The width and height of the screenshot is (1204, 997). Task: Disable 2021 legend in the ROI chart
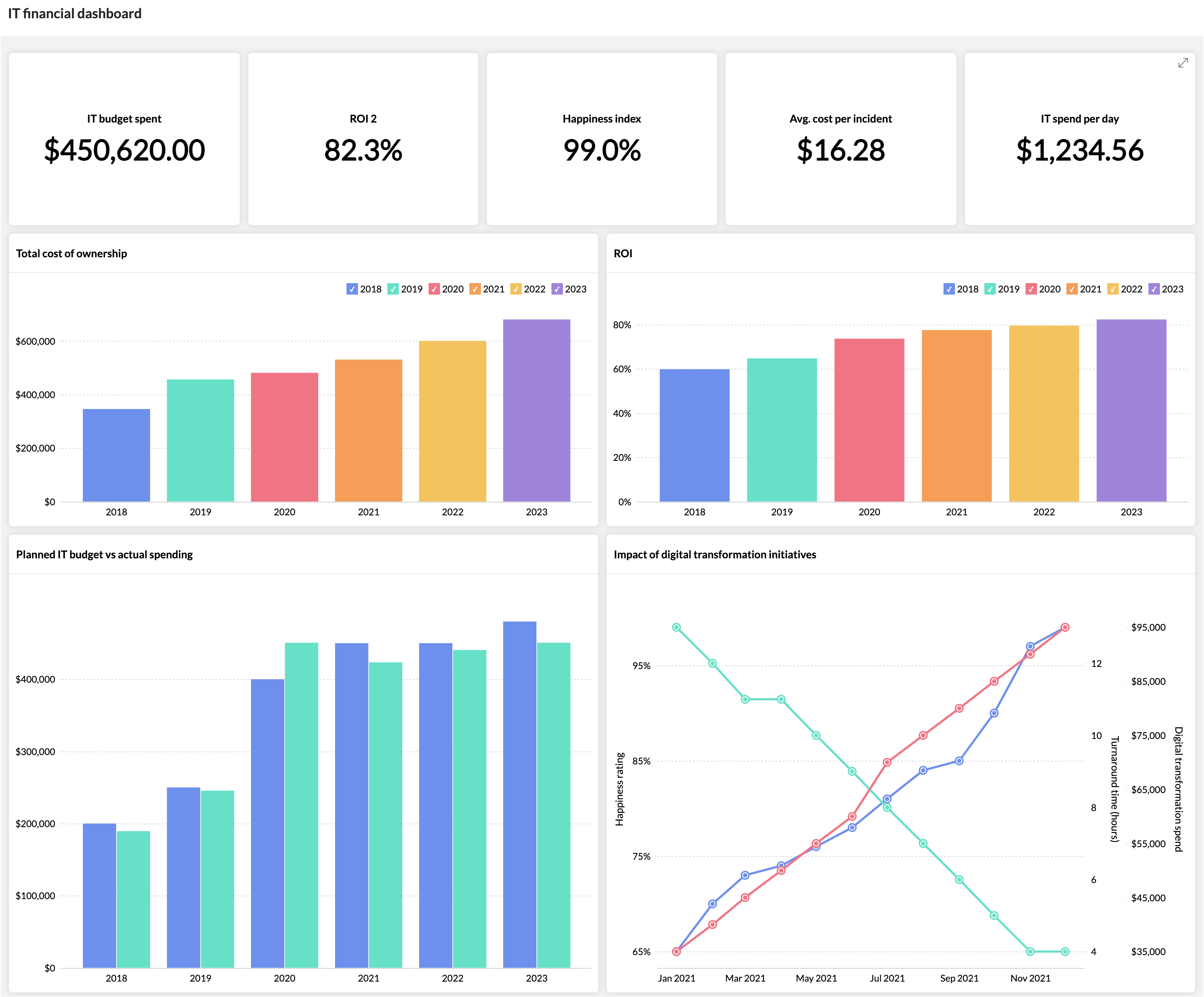click(x=1071, y=289)
